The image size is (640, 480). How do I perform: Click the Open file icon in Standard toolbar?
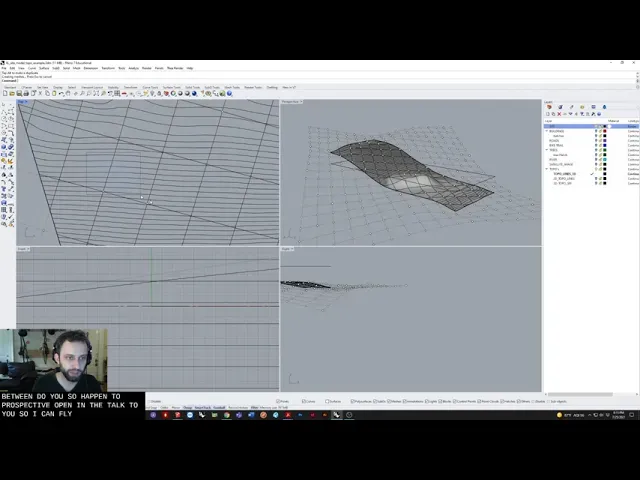click(11, 94)
